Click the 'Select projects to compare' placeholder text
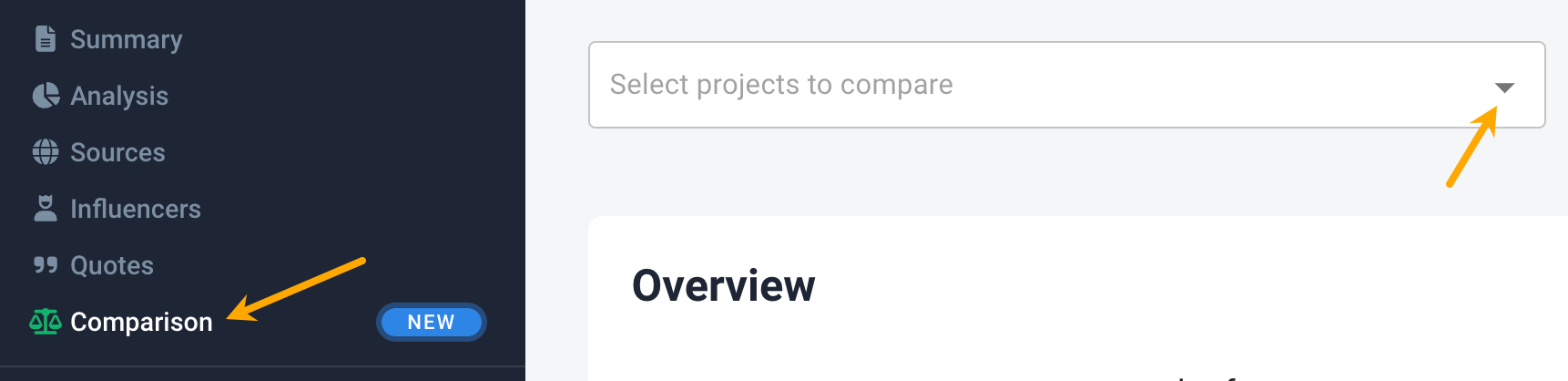 point(781,85)
